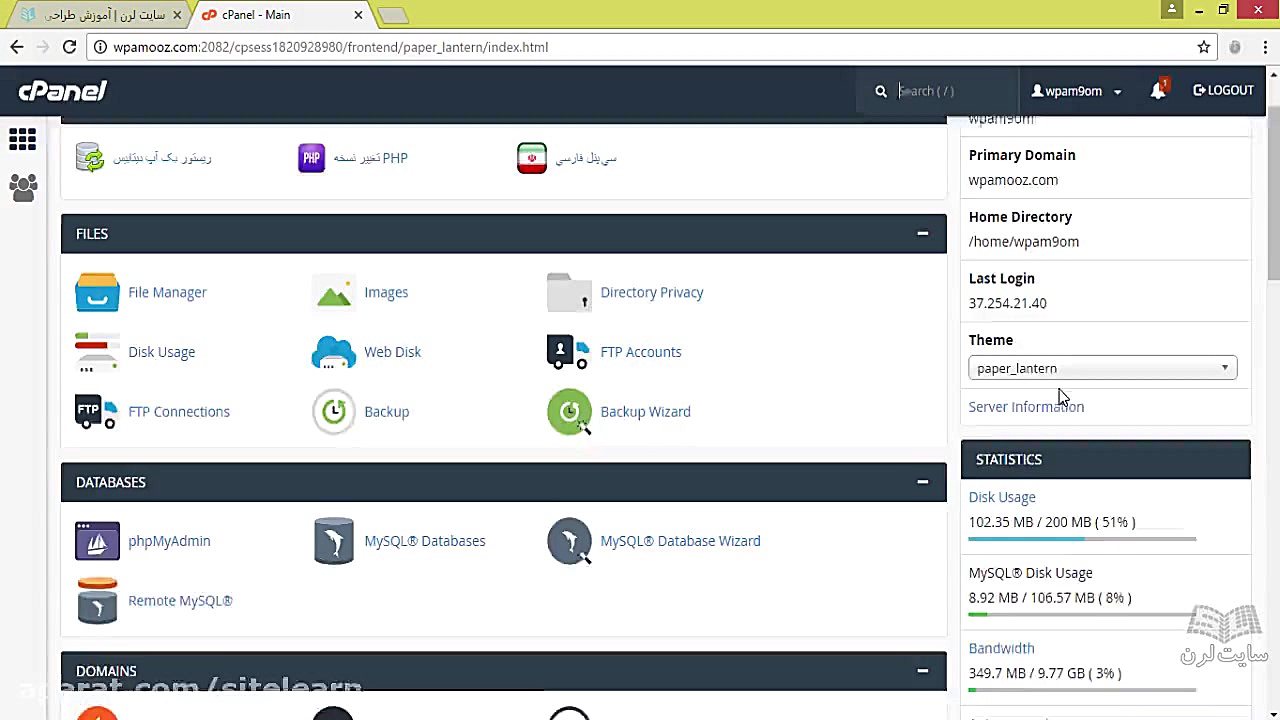1280x720 pixels.
Task: Click the Backup Wizard link text
Action: point(645,411)
